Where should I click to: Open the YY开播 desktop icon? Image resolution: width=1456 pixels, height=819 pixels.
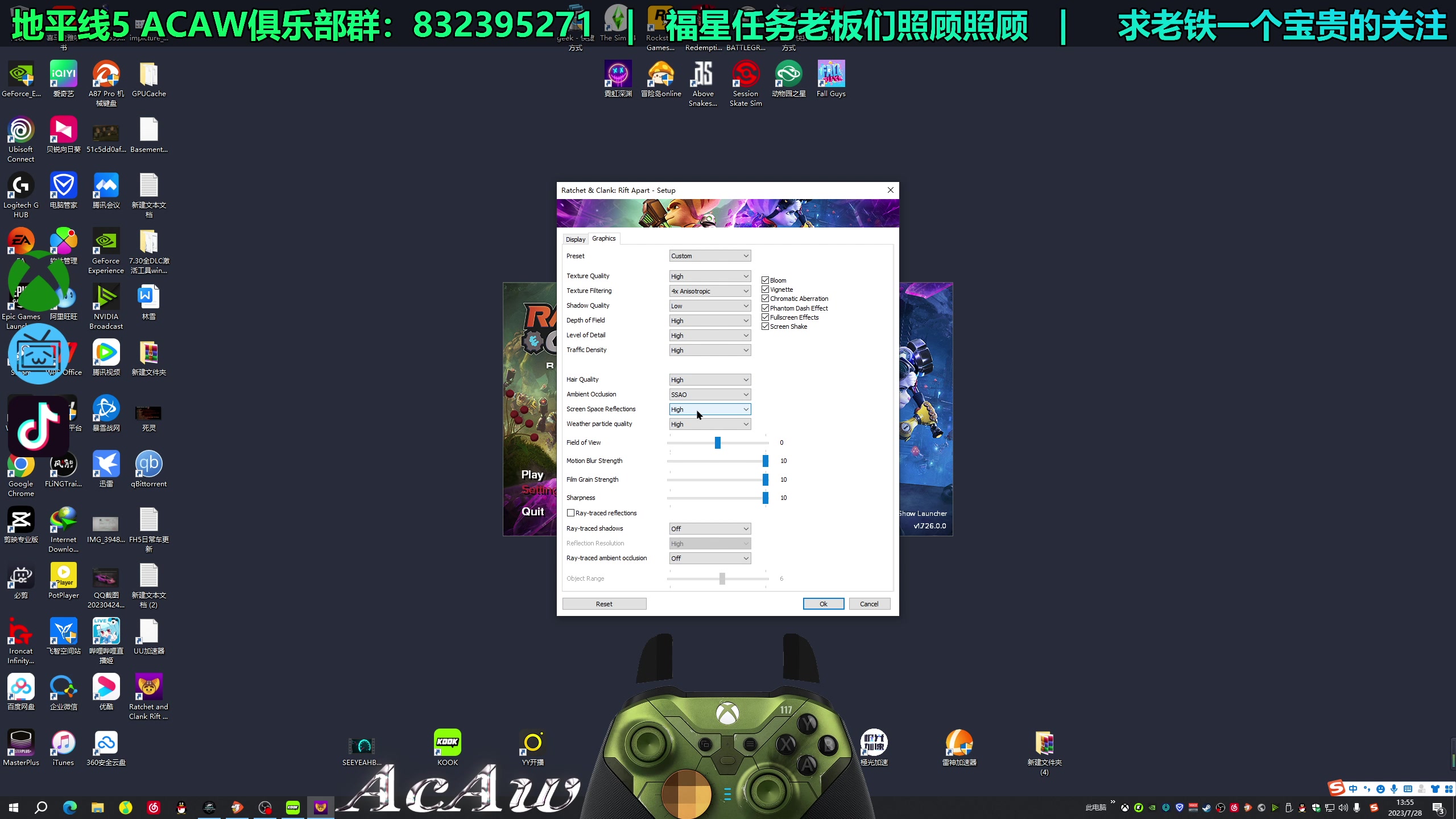click(533, 748)
